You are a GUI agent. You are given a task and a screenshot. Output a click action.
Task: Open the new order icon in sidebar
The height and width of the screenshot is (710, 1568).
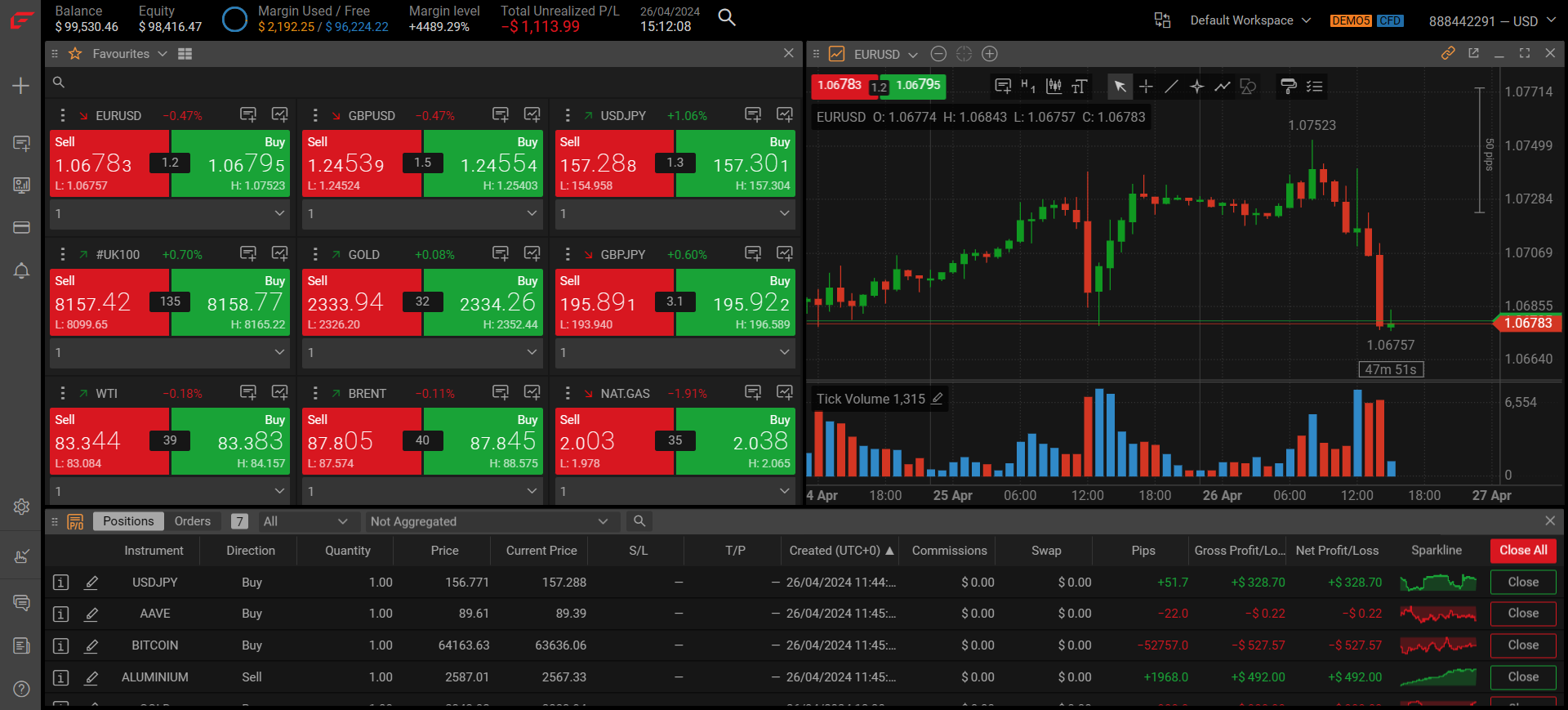tap(22, 144)
